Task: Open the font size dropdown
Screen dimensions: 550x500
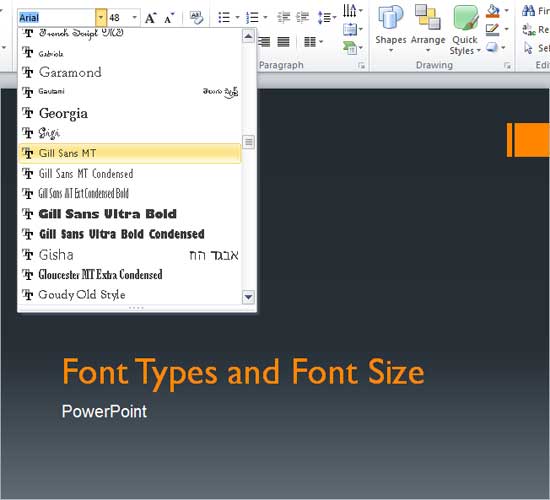Action: coord(135,18)
